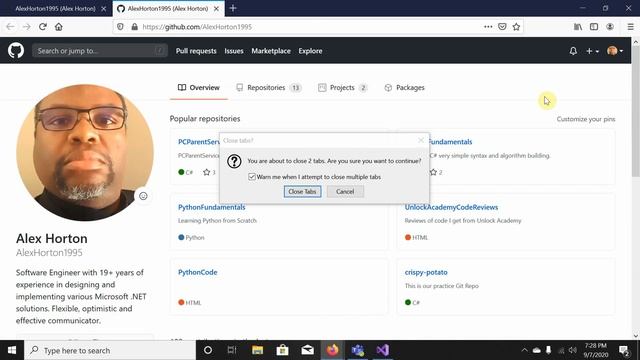Open the PythonFundamentals repository
The width and height of the screenshot is (640, 360).
pos(212,207)
